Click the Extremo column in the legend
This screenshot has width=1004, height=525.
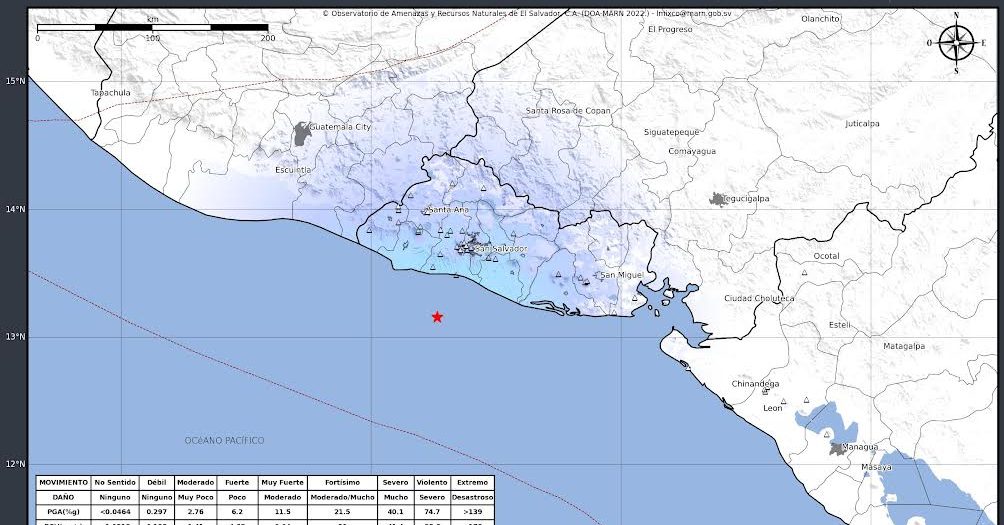point(472,482)
